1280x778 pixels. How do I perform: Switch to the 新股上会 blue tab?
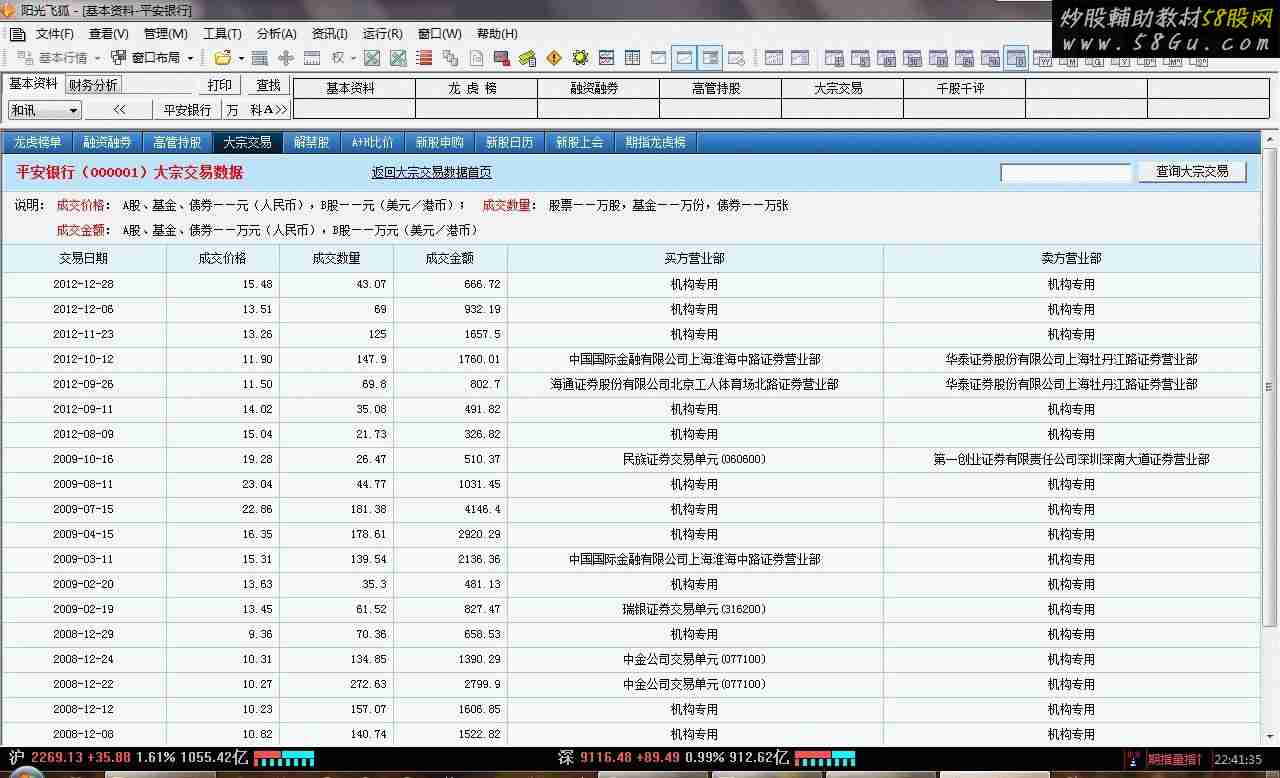[580, 142]
